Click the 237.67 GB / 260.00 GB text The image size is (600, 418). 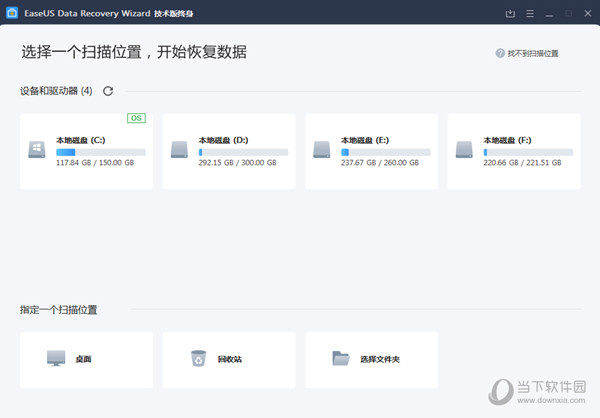pos(380,163)
